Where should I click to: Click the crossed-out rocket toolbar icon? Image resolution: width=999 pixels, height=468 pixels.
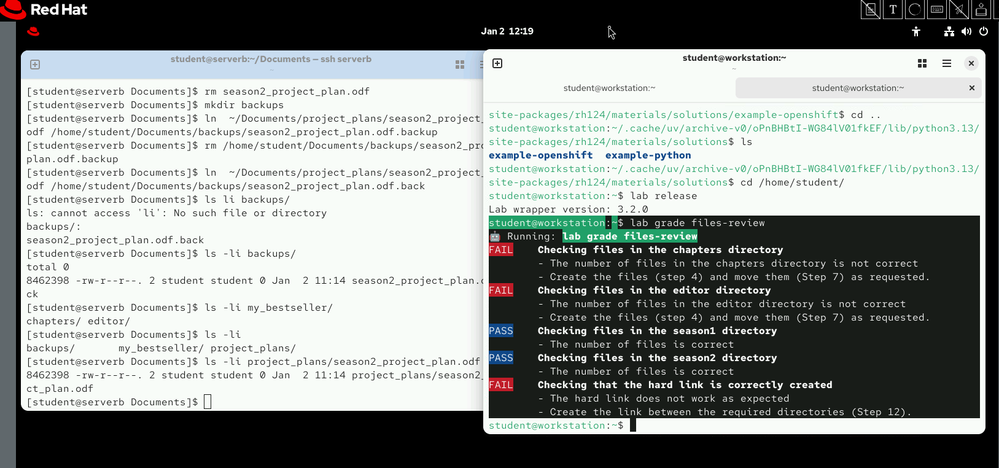click(x=958, y=10)
